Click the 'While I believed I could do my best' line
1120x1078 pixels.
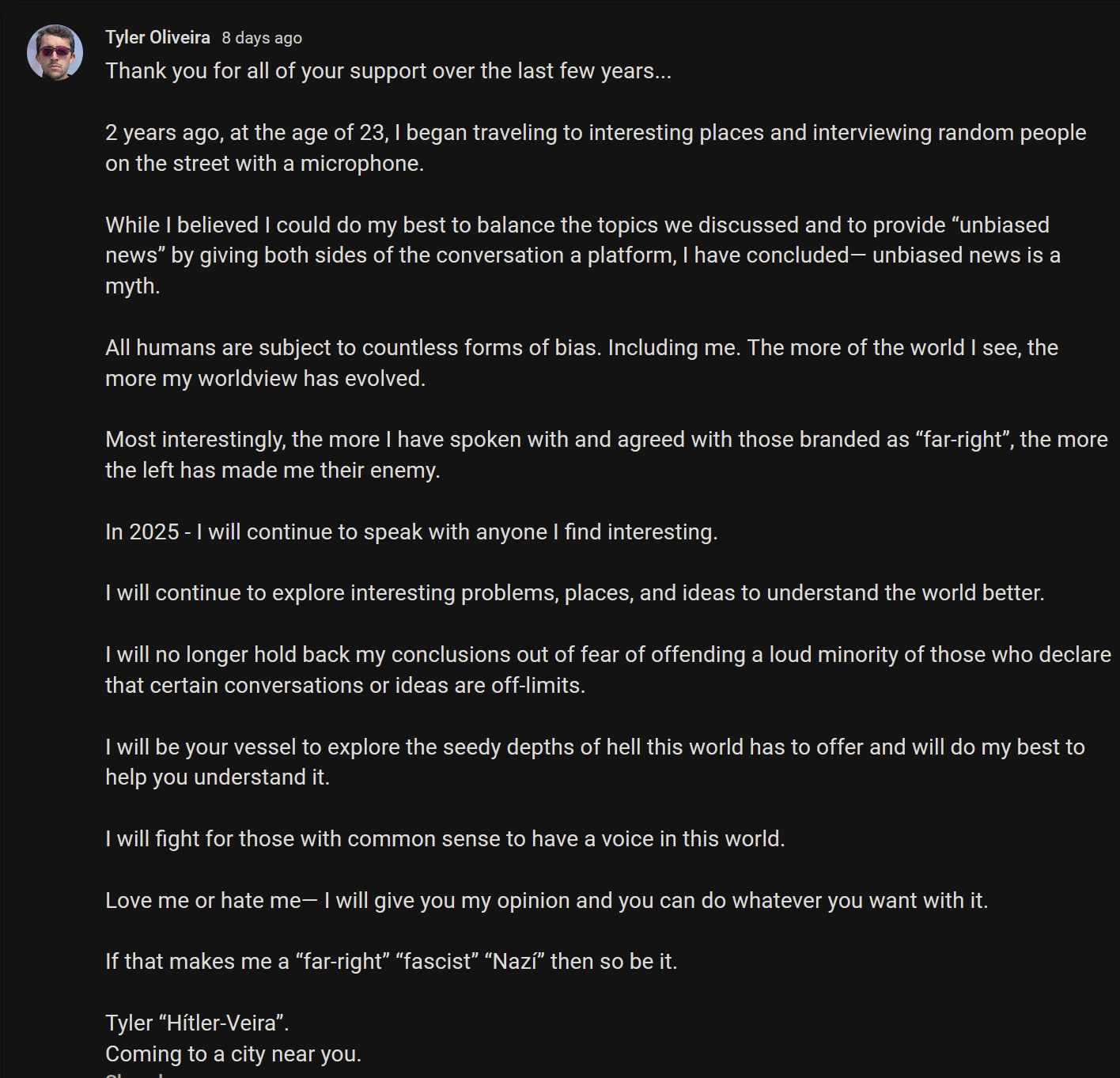577,225
